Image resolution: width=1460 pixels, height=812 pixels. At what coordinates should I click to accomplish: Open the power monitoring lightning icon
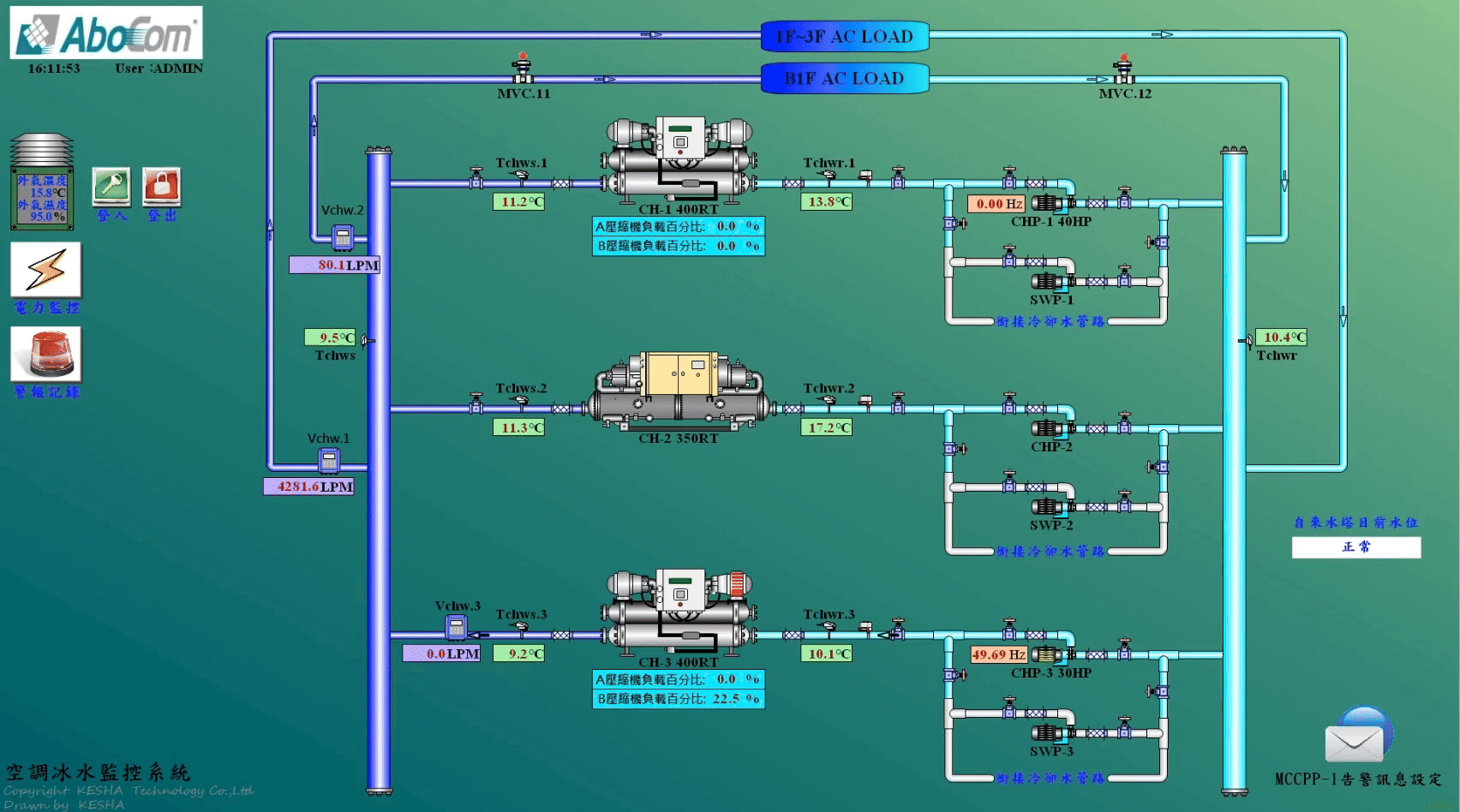pos(46,270)
